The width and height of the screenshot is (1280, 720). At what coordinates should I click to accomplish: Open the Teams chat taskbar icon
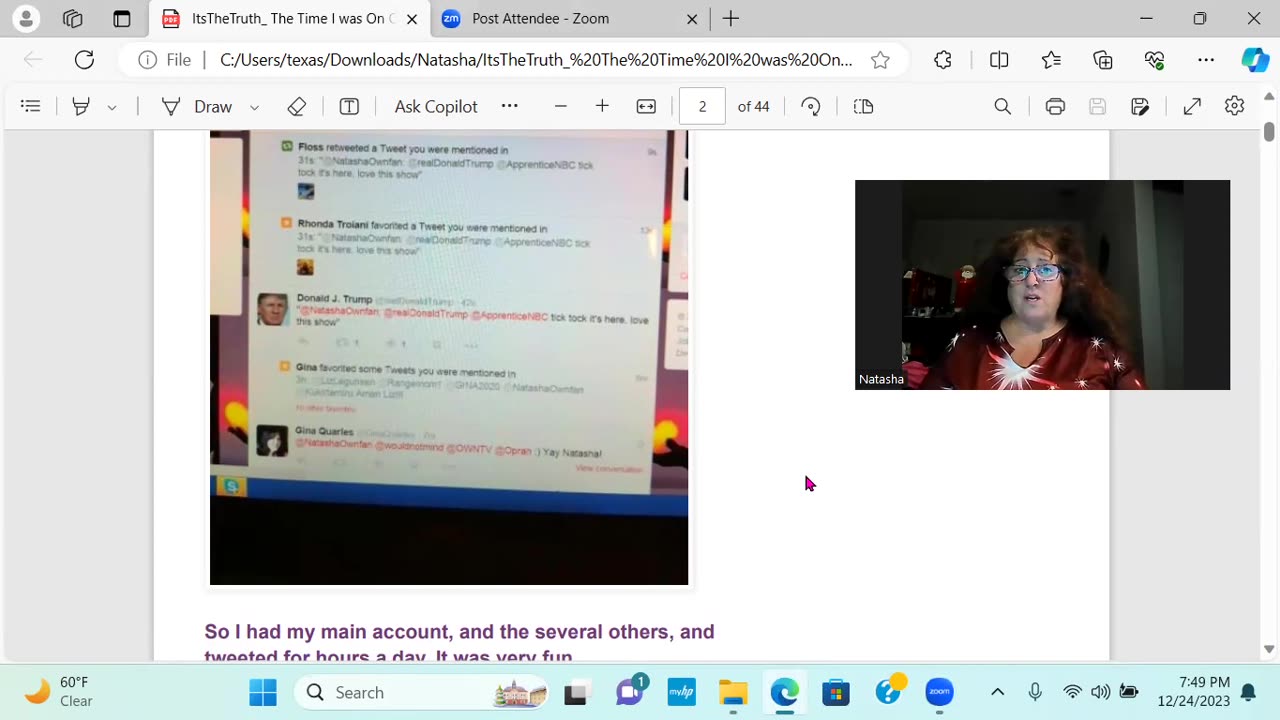[x=630, y=692]
